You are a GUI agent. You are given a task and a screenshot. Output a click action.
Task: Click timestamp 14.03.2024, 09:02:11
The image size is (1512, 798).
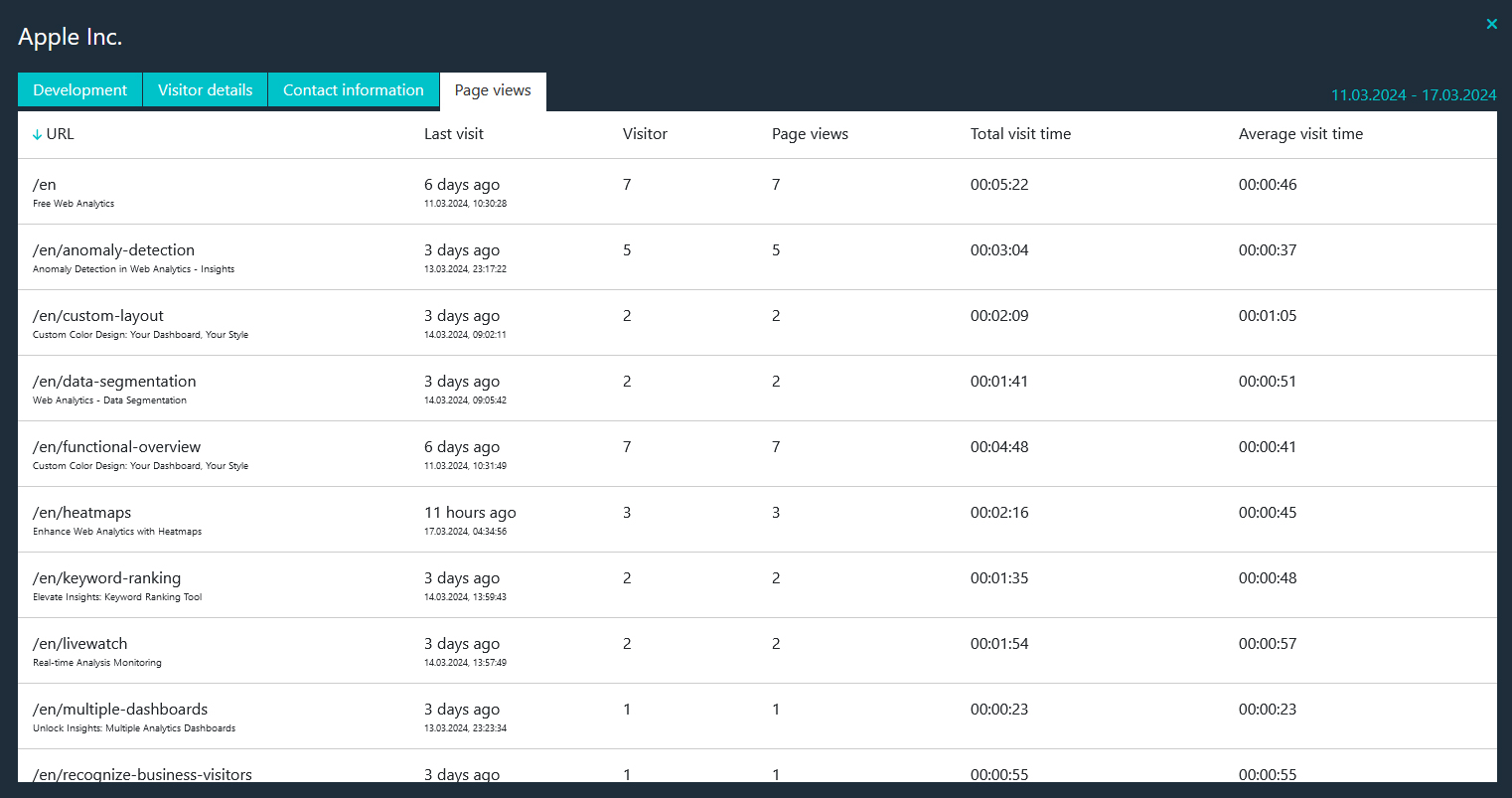[x=465, y=335]
